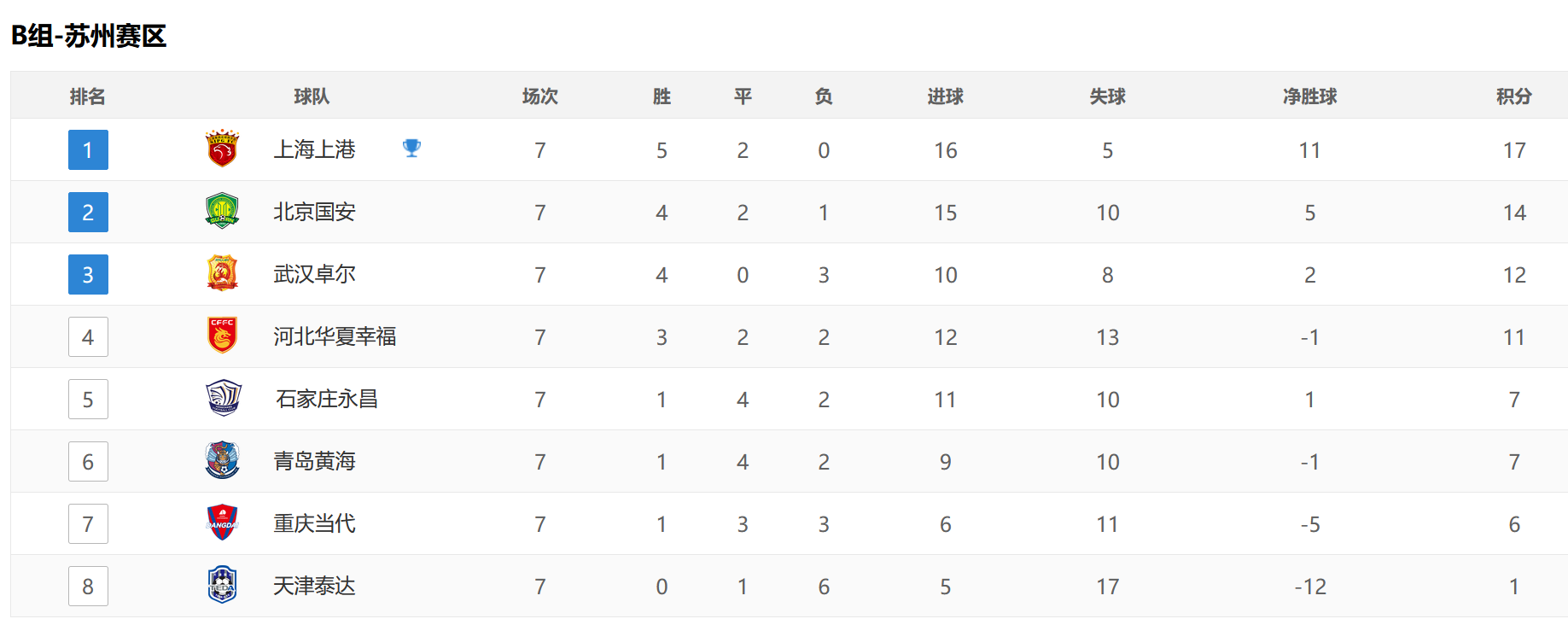This screenshot has height=619, width=1568.
Task: Click the Wuhan Zall (武汉卓尔) team logo
Action: tap(223, 274)
